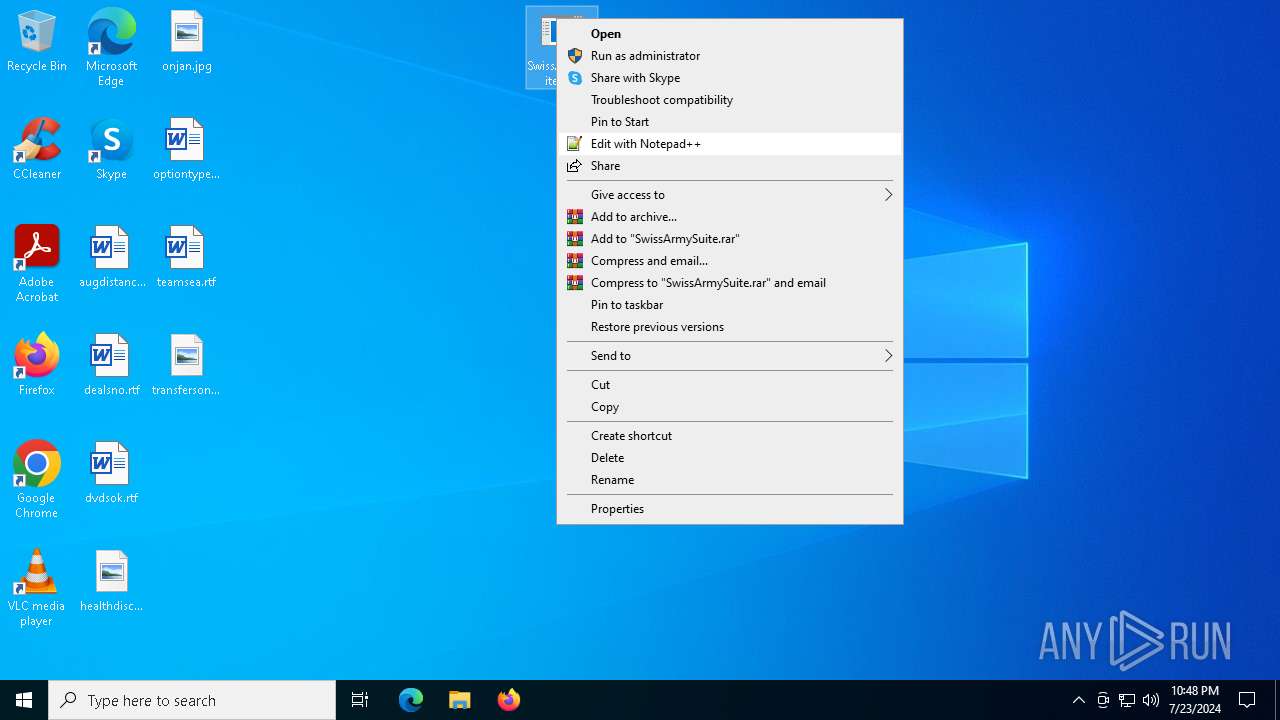Select the dealsno.rtf document icon
This screenshot has width=1280, height=720.
(111, 366)
